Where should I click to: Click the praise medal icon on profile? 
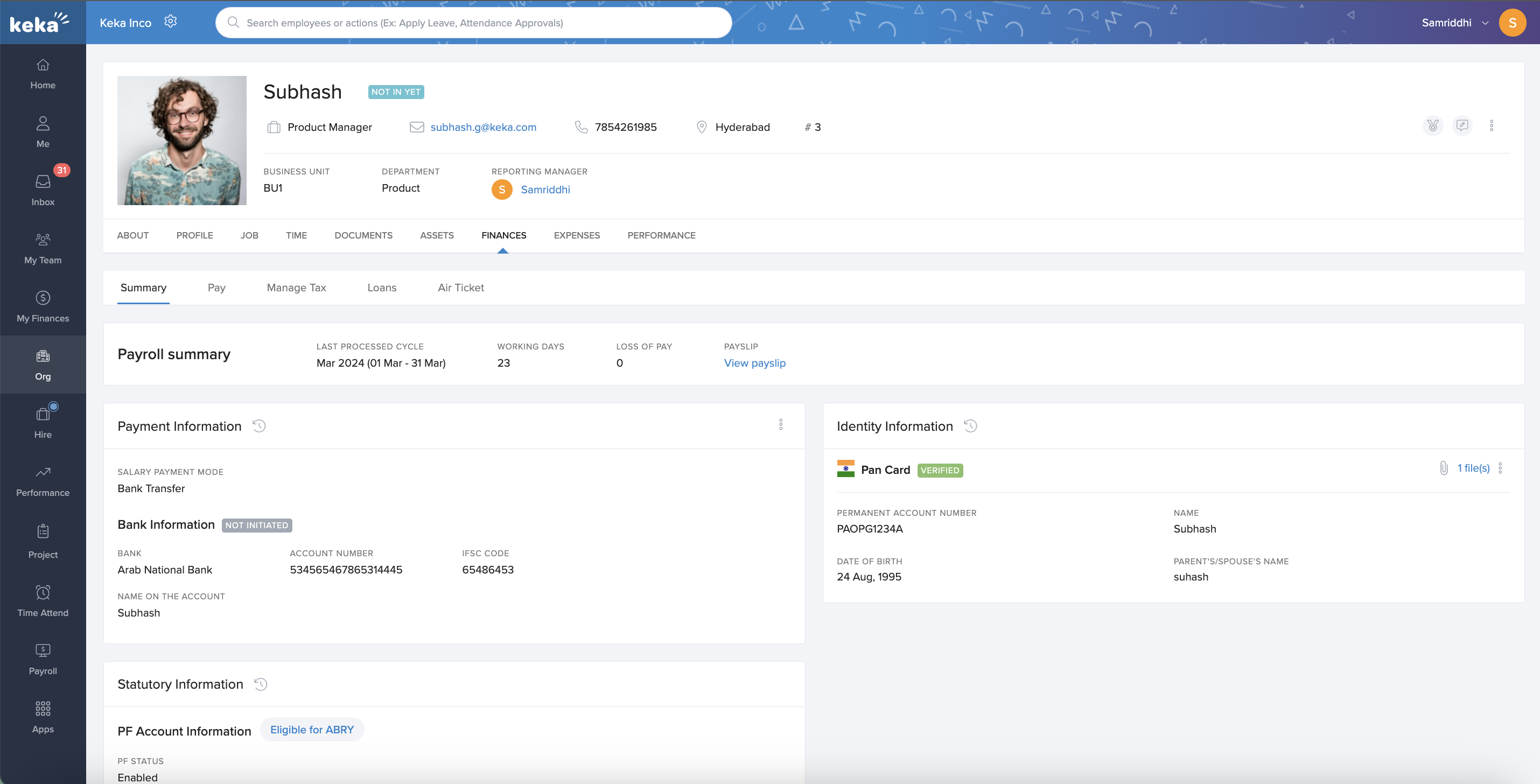[1432, 125]
